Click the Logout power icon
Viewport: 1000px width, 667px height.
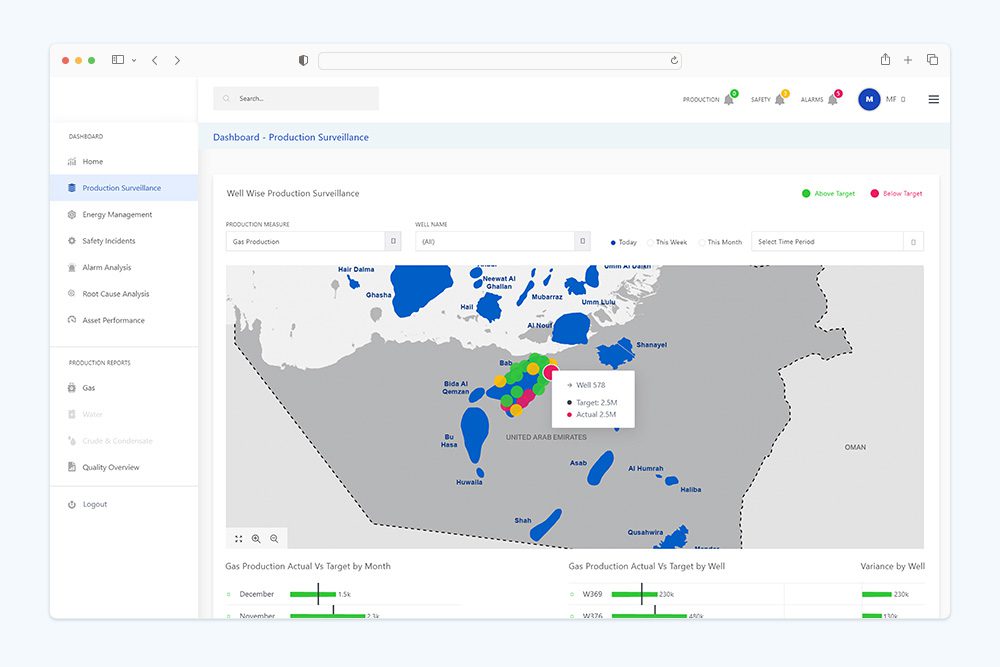pyautogui.click(x=71, y=504)
